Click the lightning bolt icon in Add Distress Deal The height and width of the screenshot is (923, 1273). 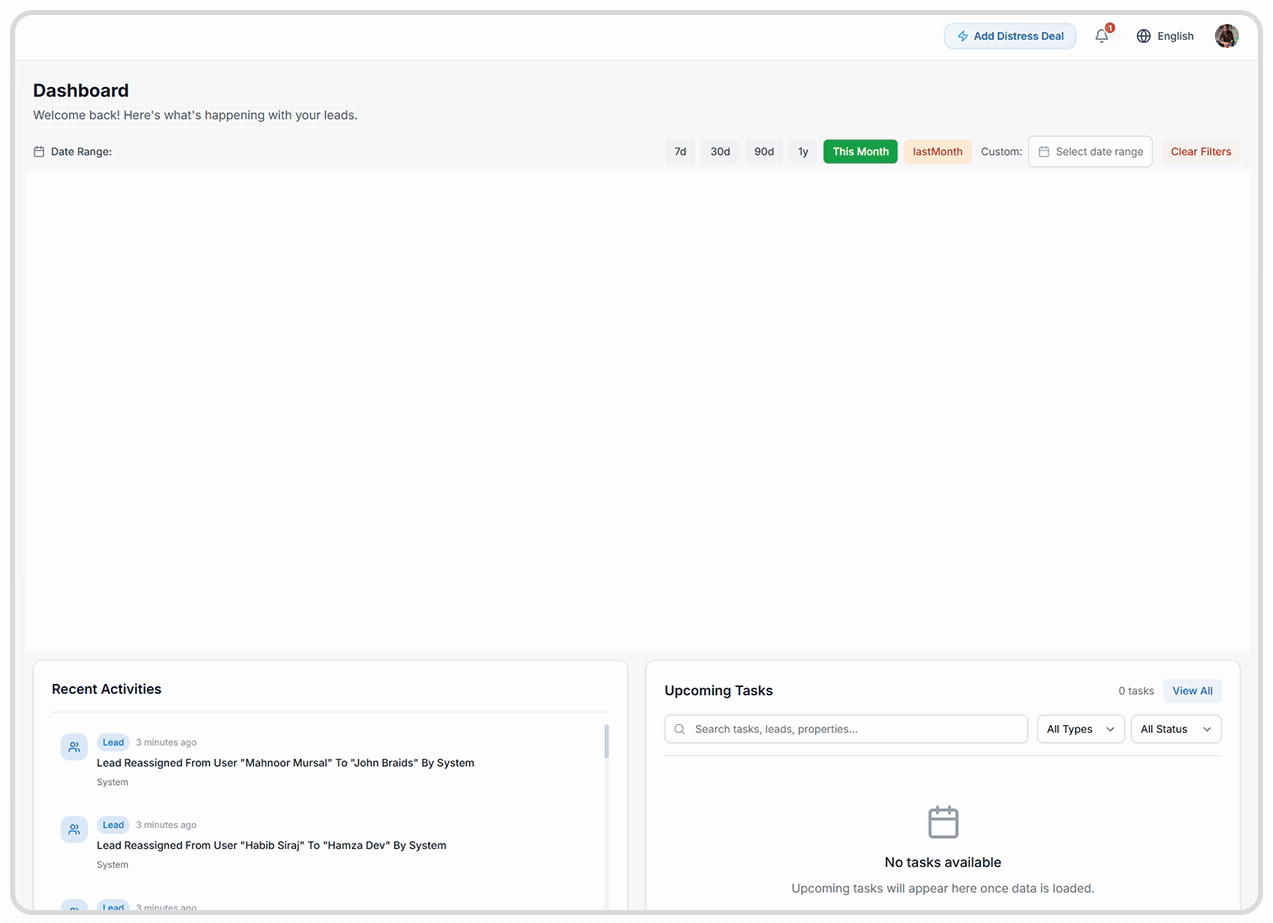click(963, 36)
